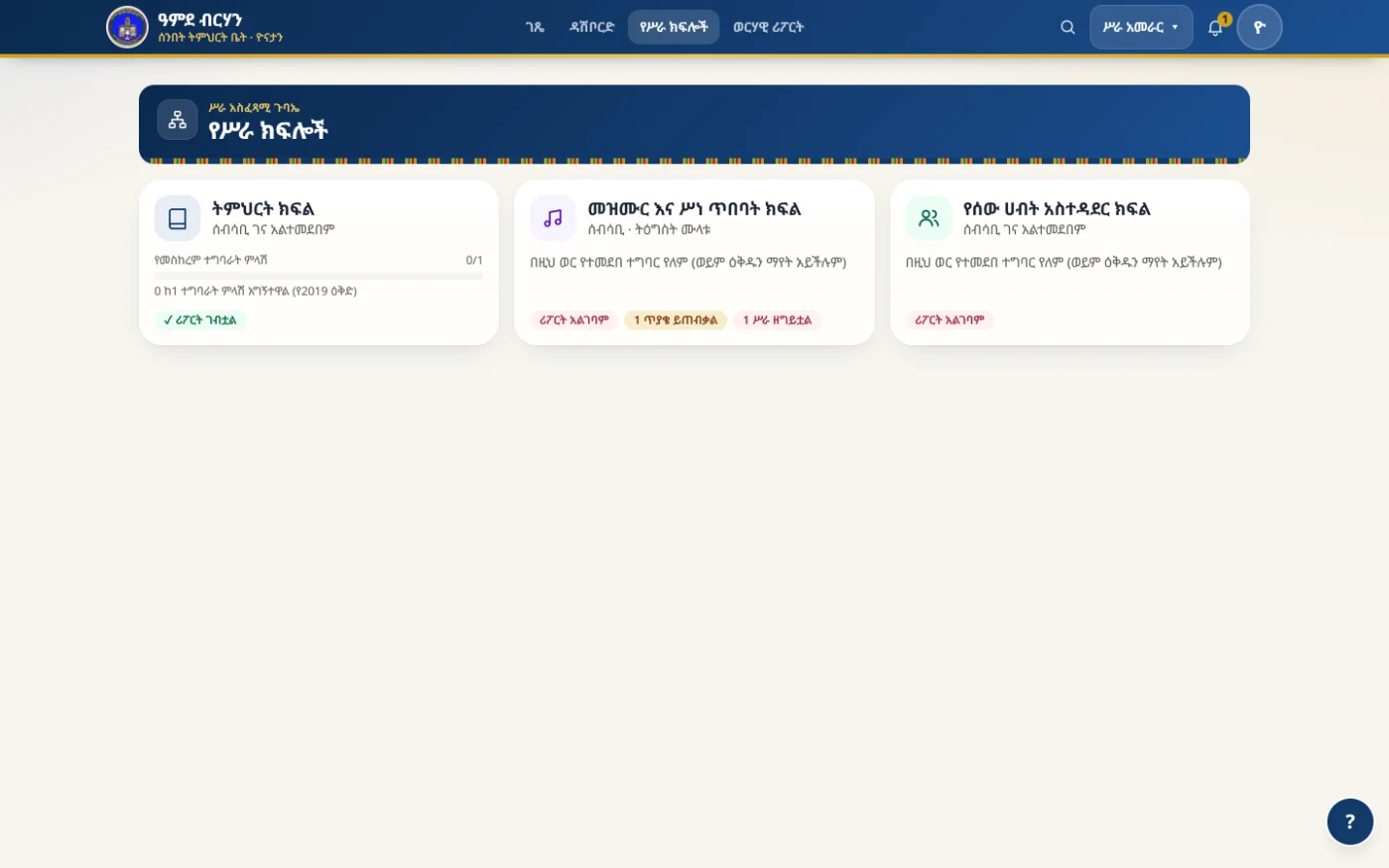Screen dimensions: 1389x868
Task: Click the book icon on ትምህርት ክፍል card
Action: tap(178, 218)
